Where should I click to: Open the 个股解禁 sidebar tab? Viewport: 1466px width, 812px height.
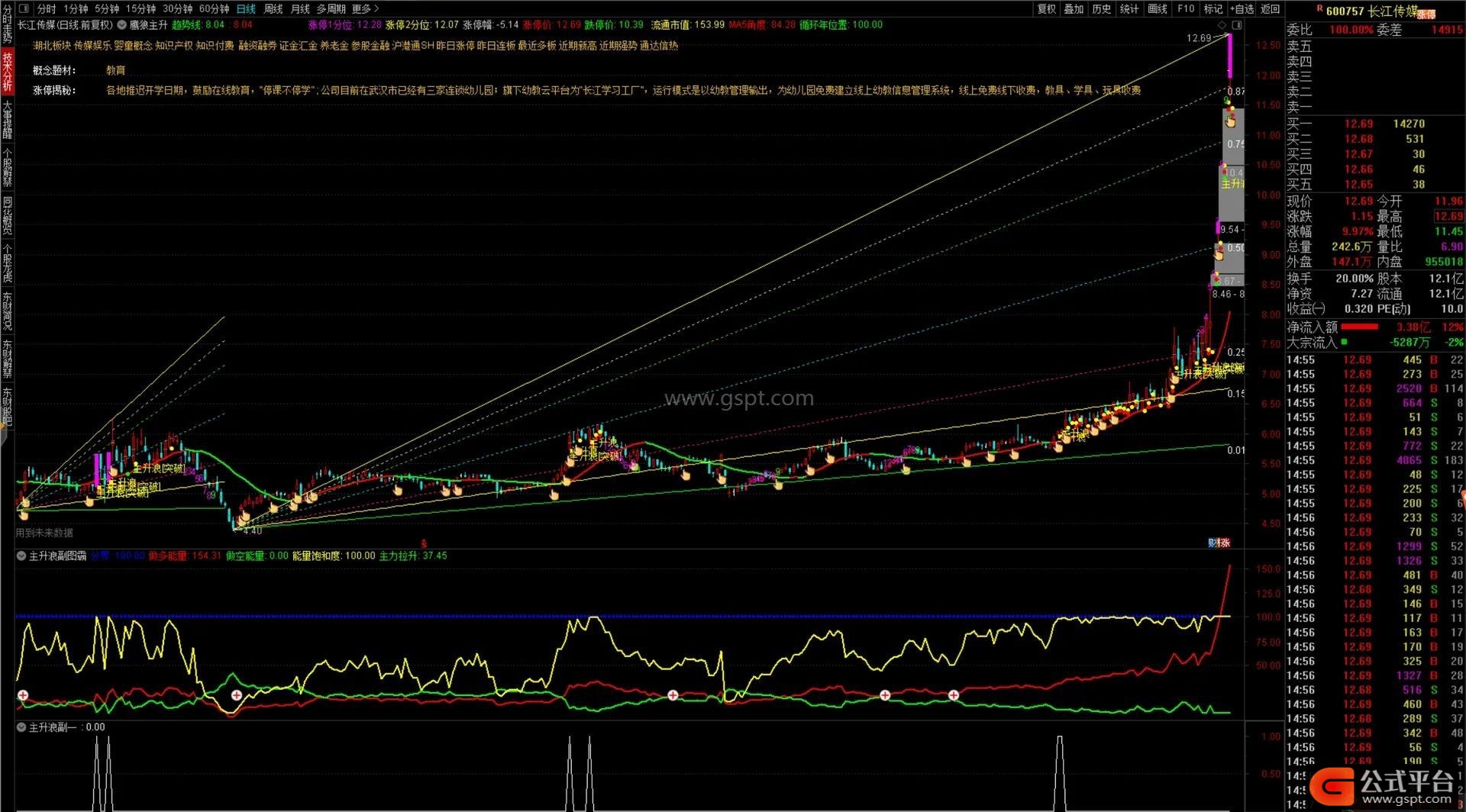click(x=7, y=167)
